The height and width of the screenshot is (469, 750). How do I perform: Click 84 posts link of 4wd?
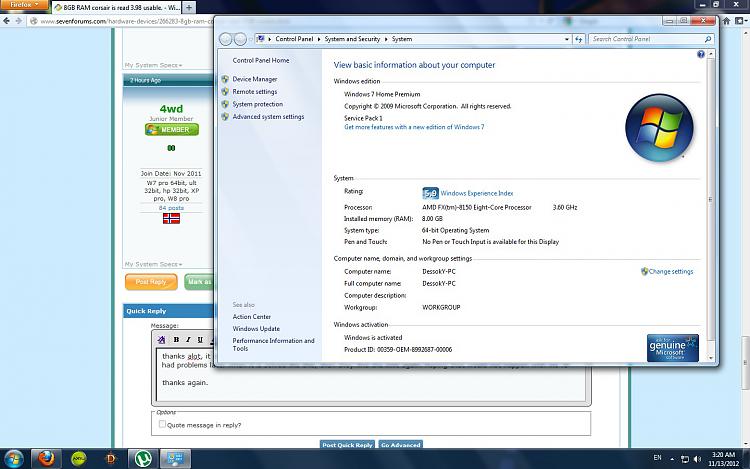(x=171, y=208)
